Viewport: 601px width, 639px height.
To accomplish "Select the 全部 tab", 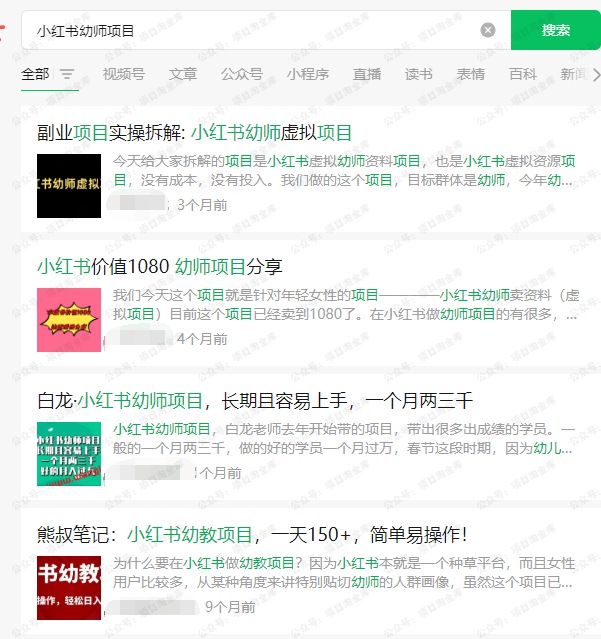I will tap(35, 74).
